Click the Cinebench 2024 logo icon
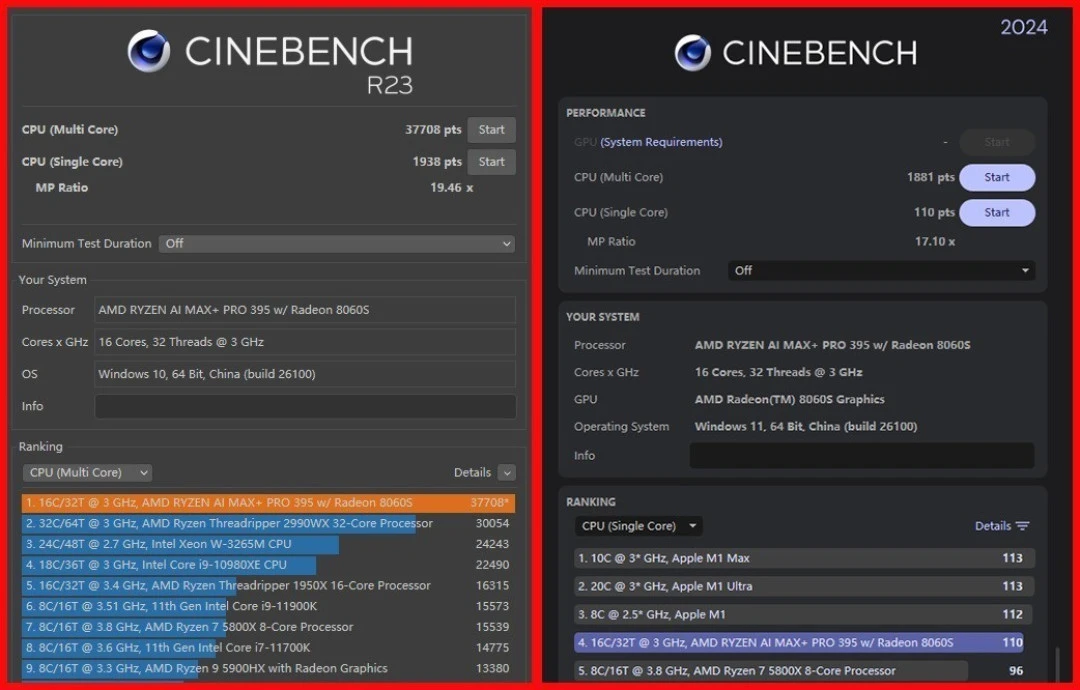The image size is (1080, 690). click(692, 53)
